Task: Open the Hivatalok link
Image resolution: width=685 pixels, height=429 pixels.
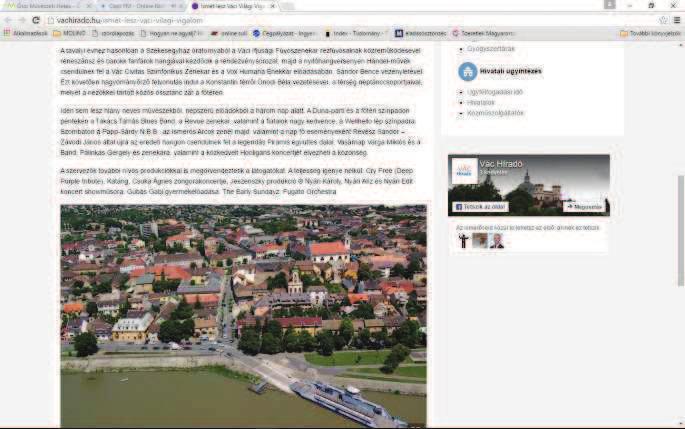Action: point(481,103)
